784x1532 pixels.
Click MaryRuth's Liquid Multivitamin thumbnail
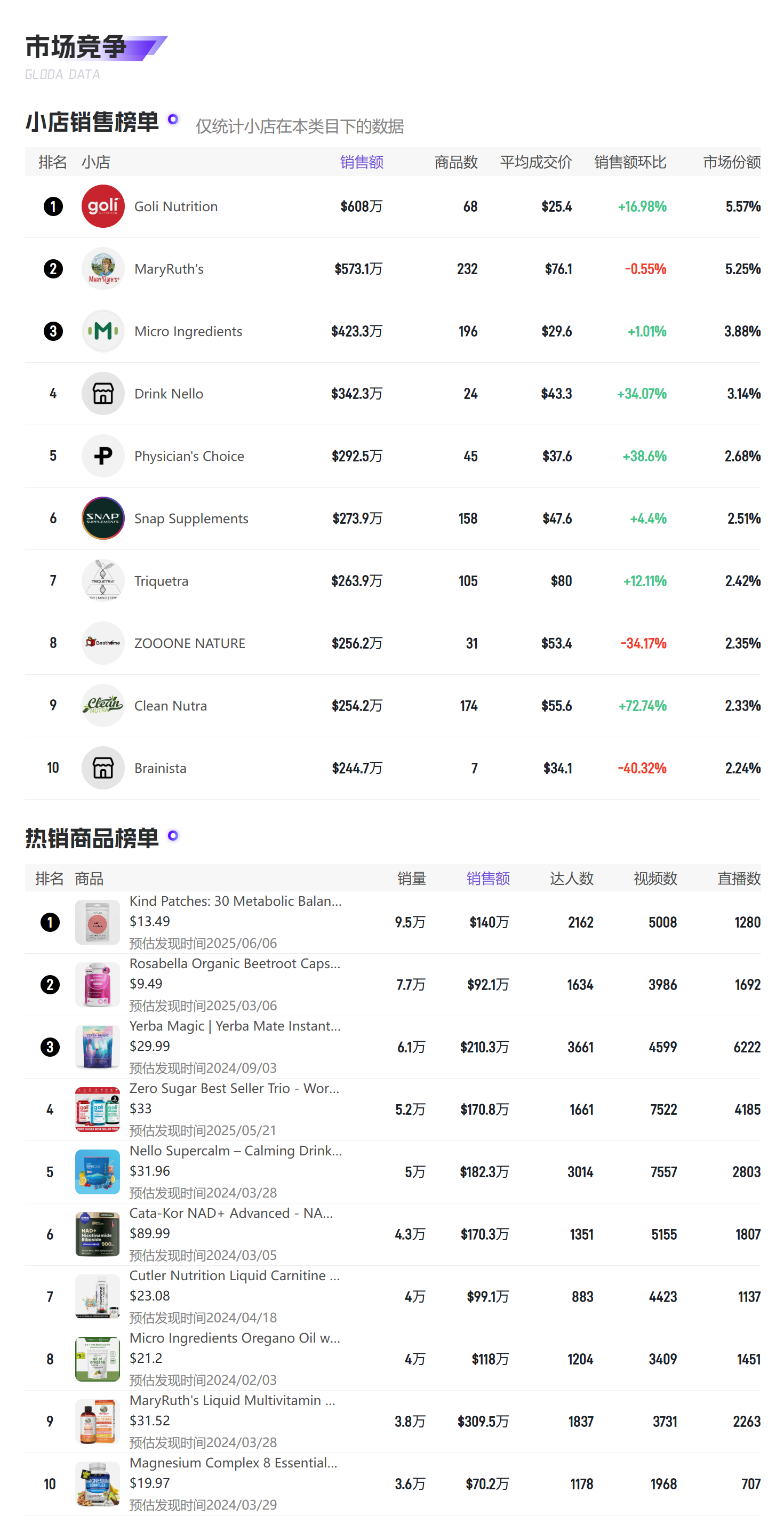click(98, 1422)
